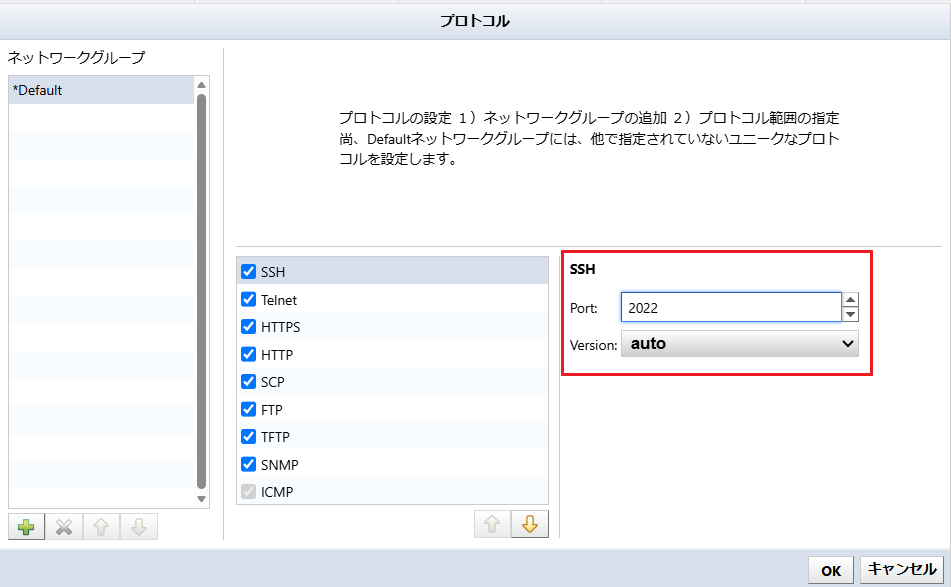Image resolution: width=951 pixels, height=587 pixels.
Task: Click the greyed ICMP checkbox
Action: pyautogui.click(x=248, y=492)
